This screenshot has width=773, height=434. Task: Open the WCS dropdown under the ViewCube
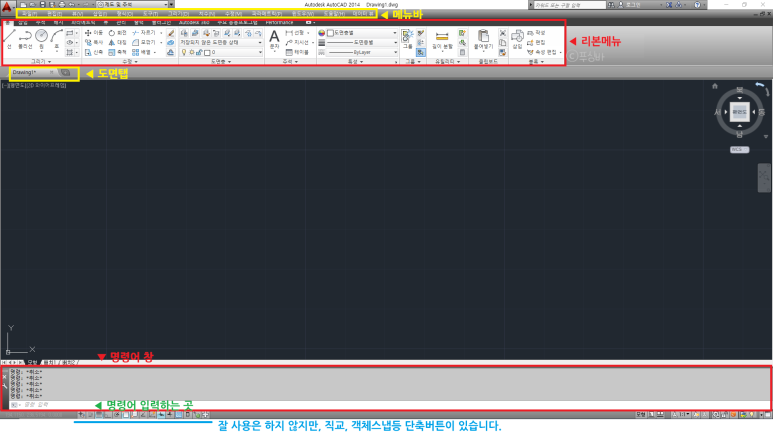tap(739, 149)
